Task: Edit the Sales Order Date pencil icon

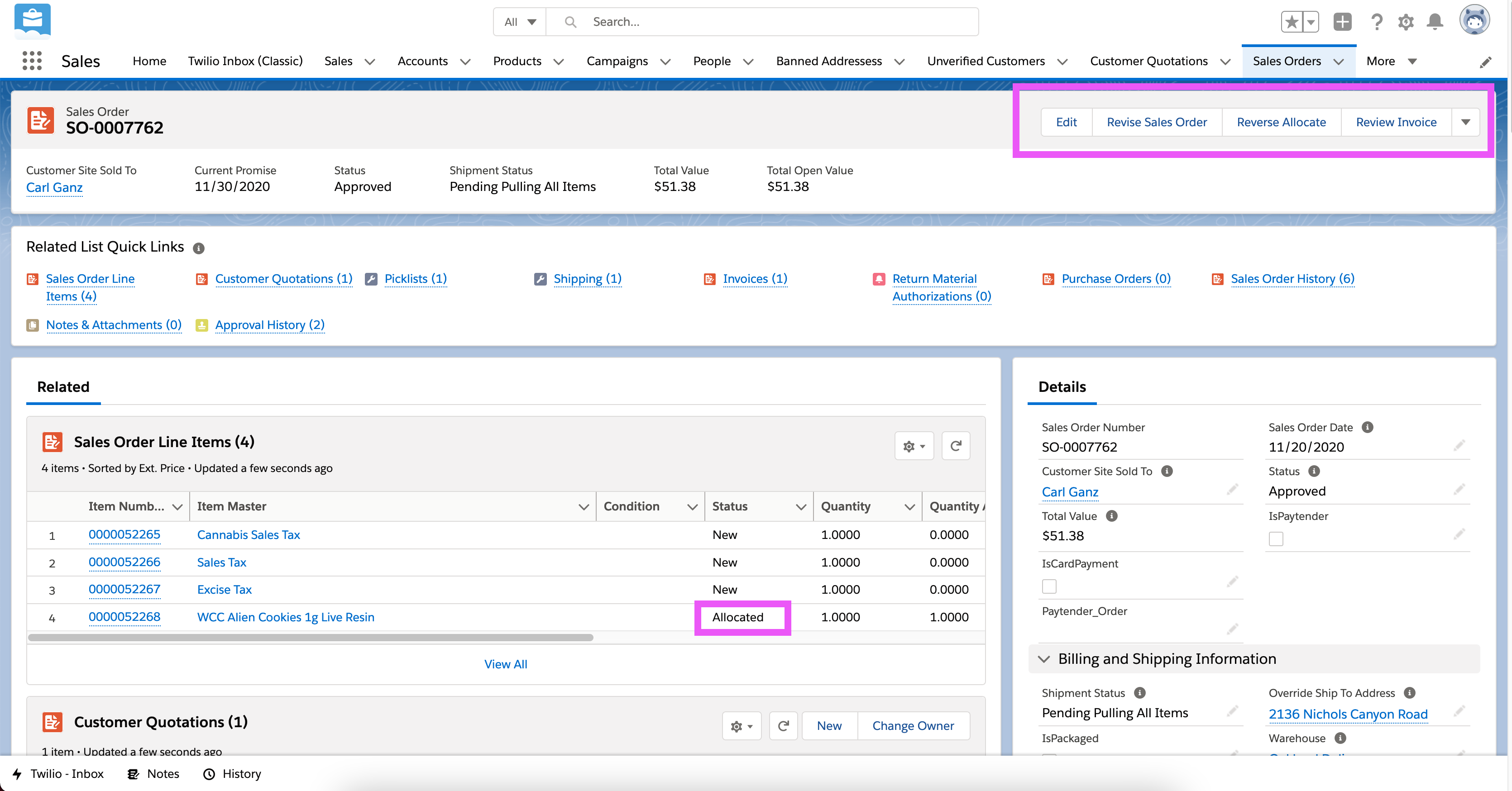Action: tap(1459, 446)
